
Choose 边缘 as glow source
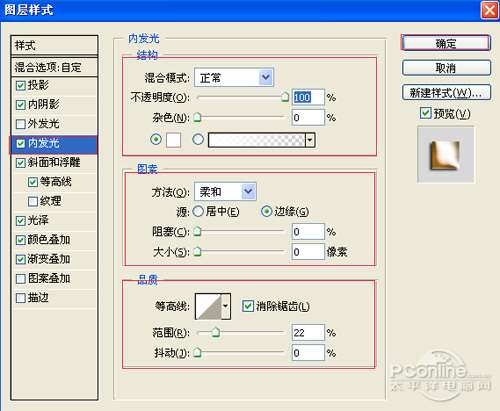[266, 211]
